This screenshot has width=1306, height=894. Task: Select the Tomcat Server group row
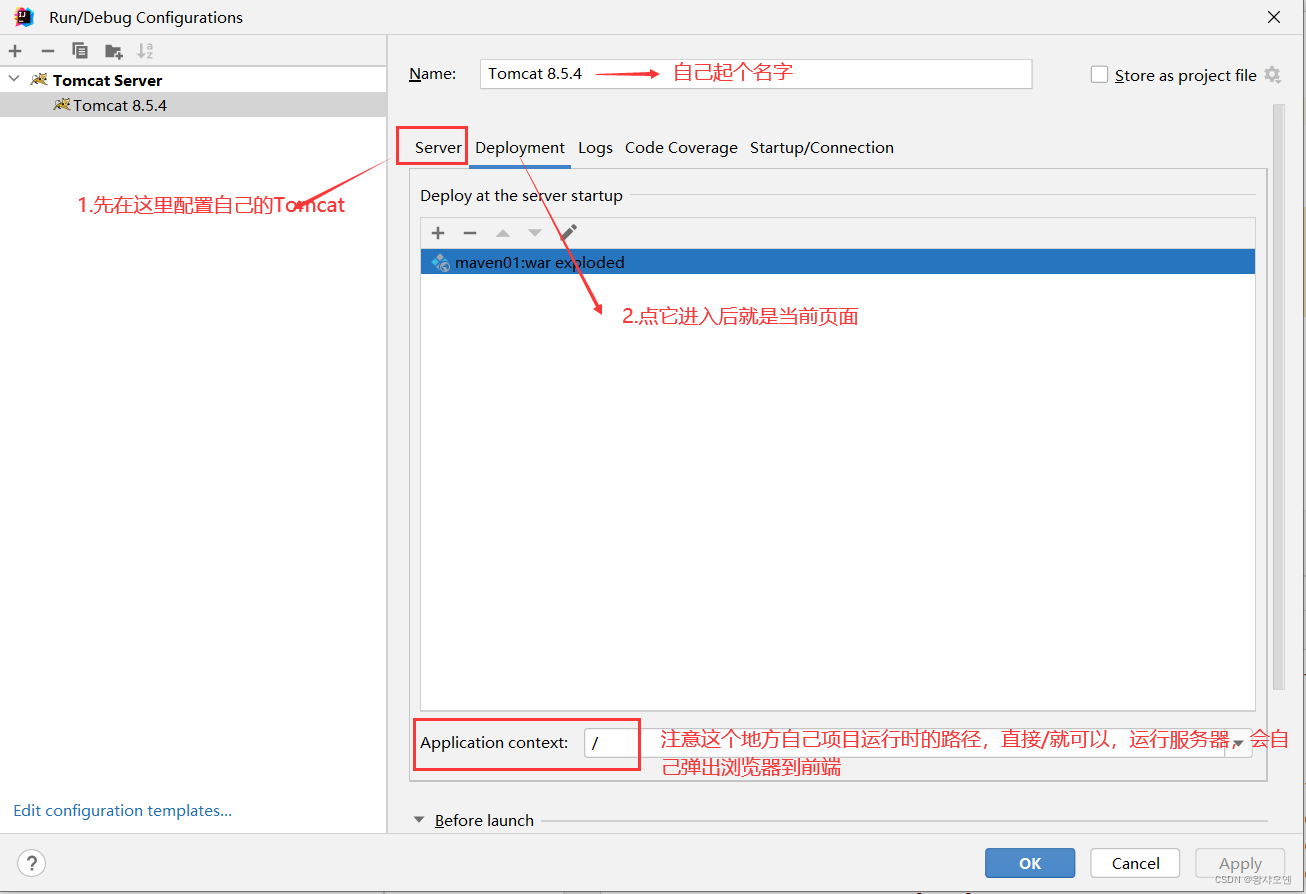pos(193,80)
